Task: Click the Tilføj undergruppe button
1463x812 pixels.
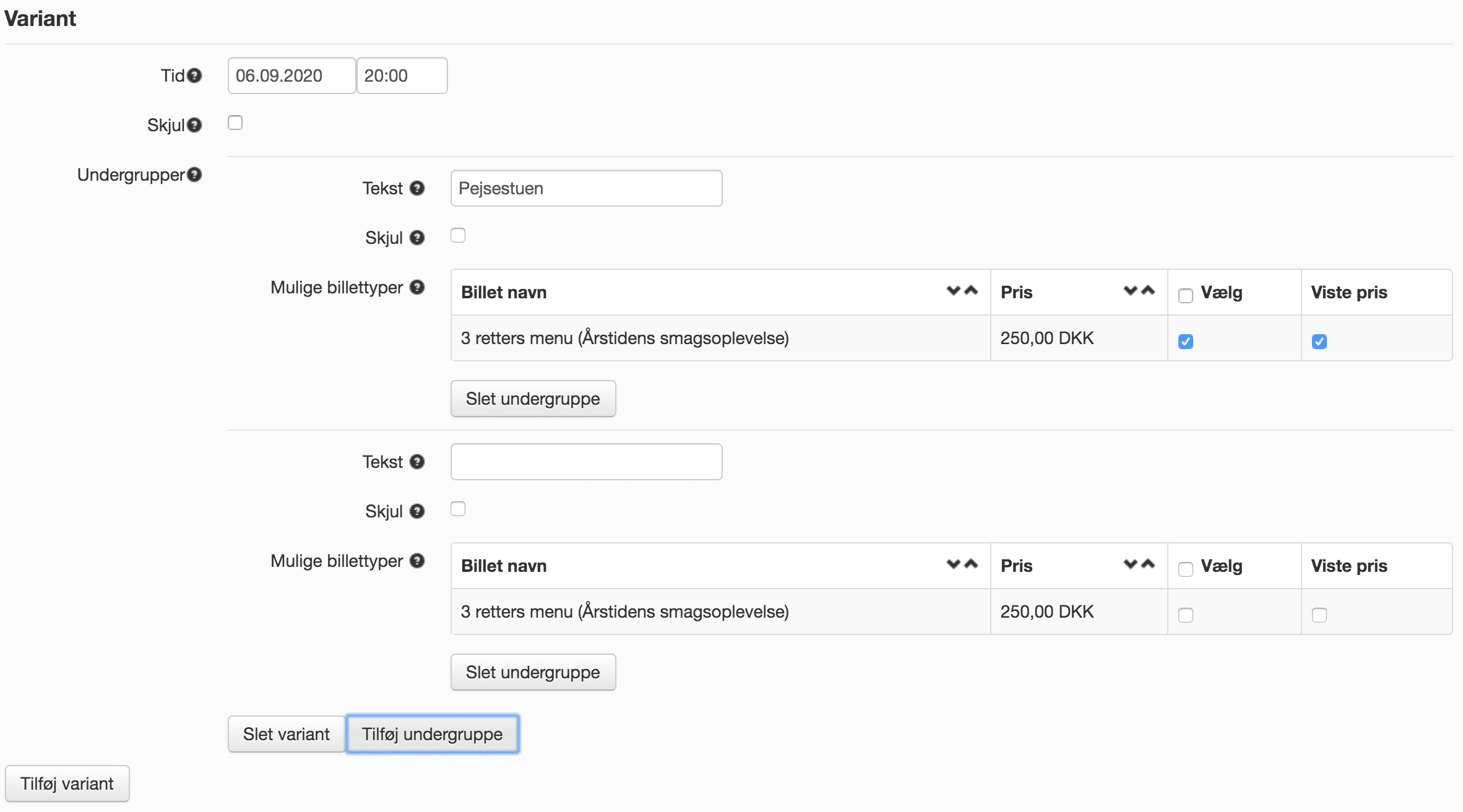Action: 433,734
